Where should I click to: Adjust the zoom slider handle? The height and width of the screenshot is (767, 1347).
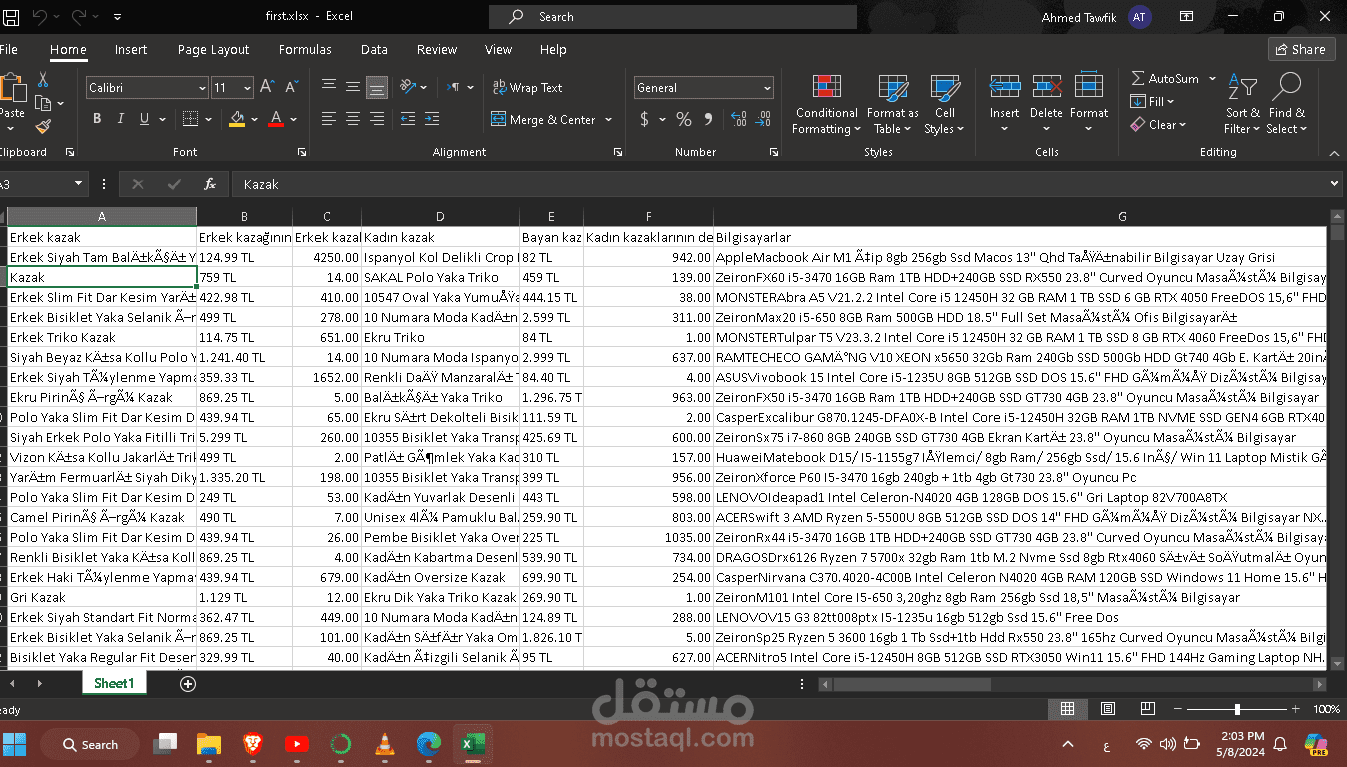pyautogui.click(x=1237, y=709)
